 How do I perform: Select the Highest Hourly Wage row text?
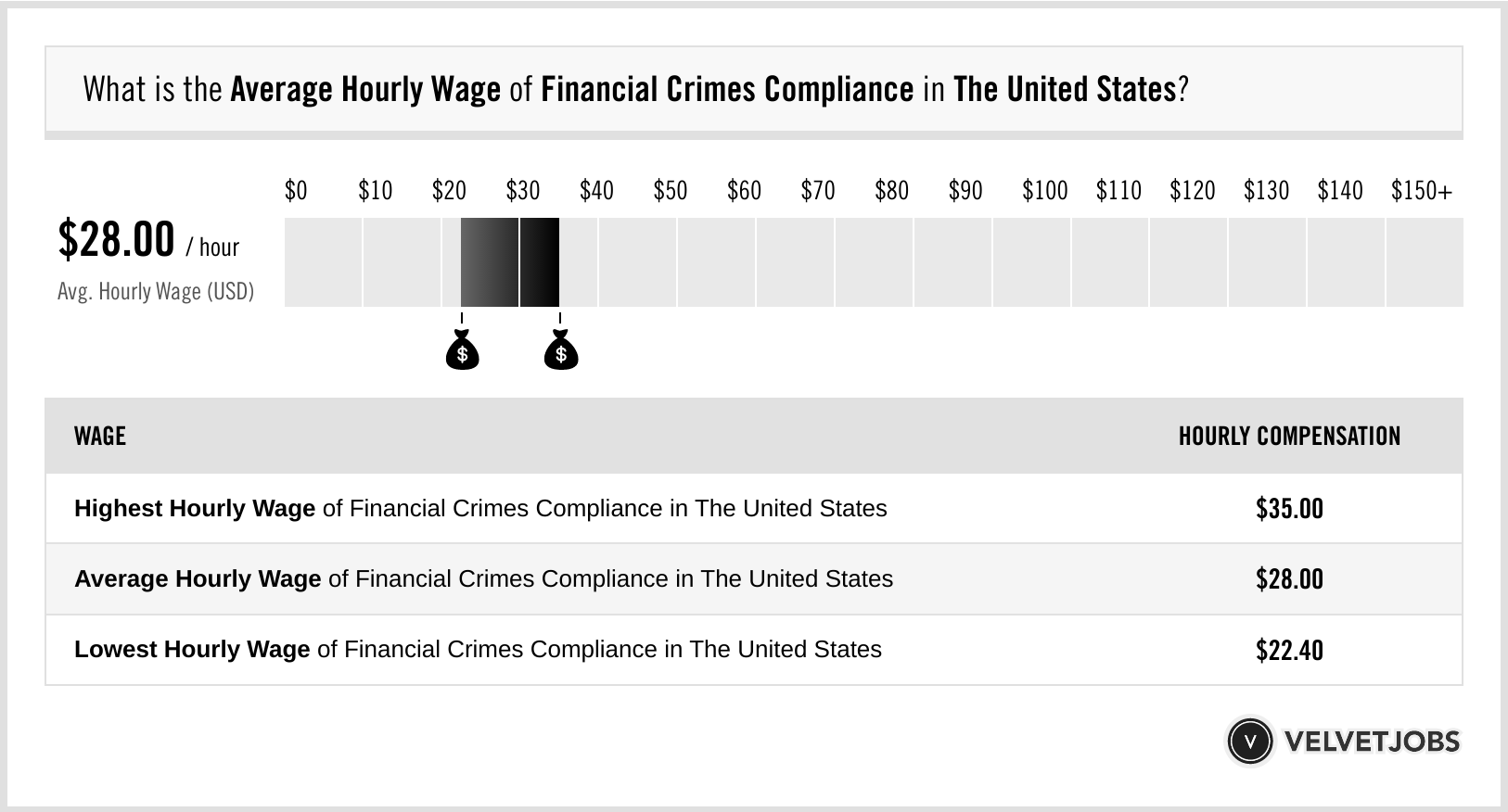coord(480,509)
